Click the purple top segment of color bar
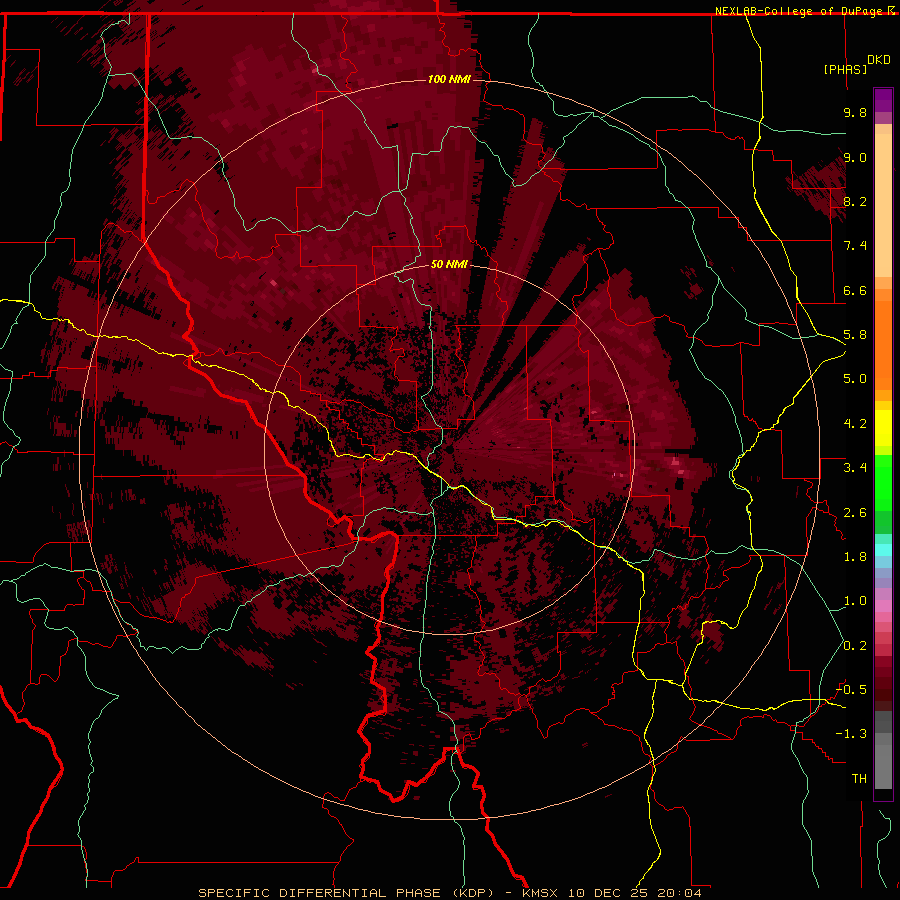The height and width of the screenshot is (900, 900). click(883, 100)
